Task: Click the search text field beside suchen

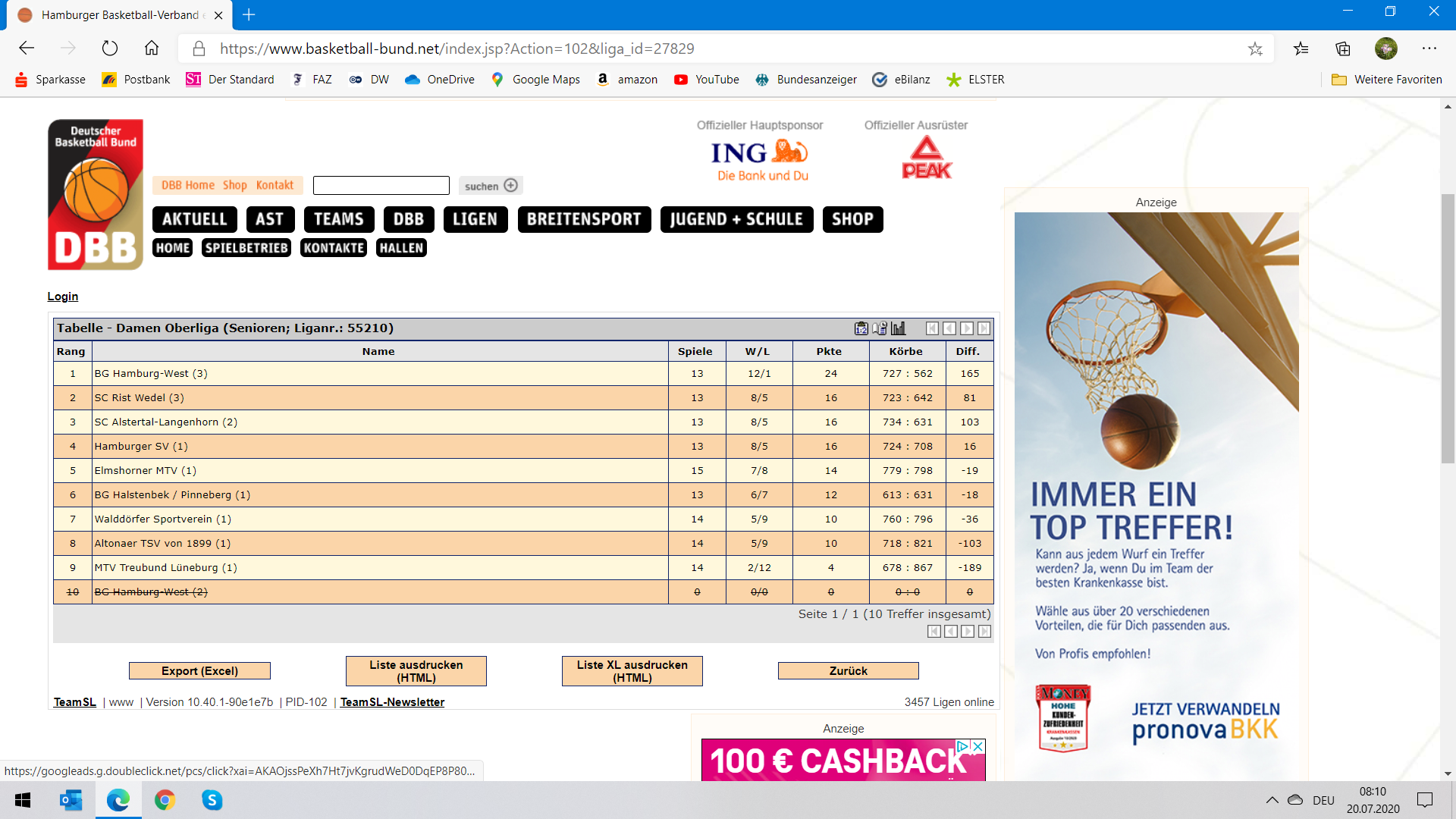Action: [x=381, y=186]
